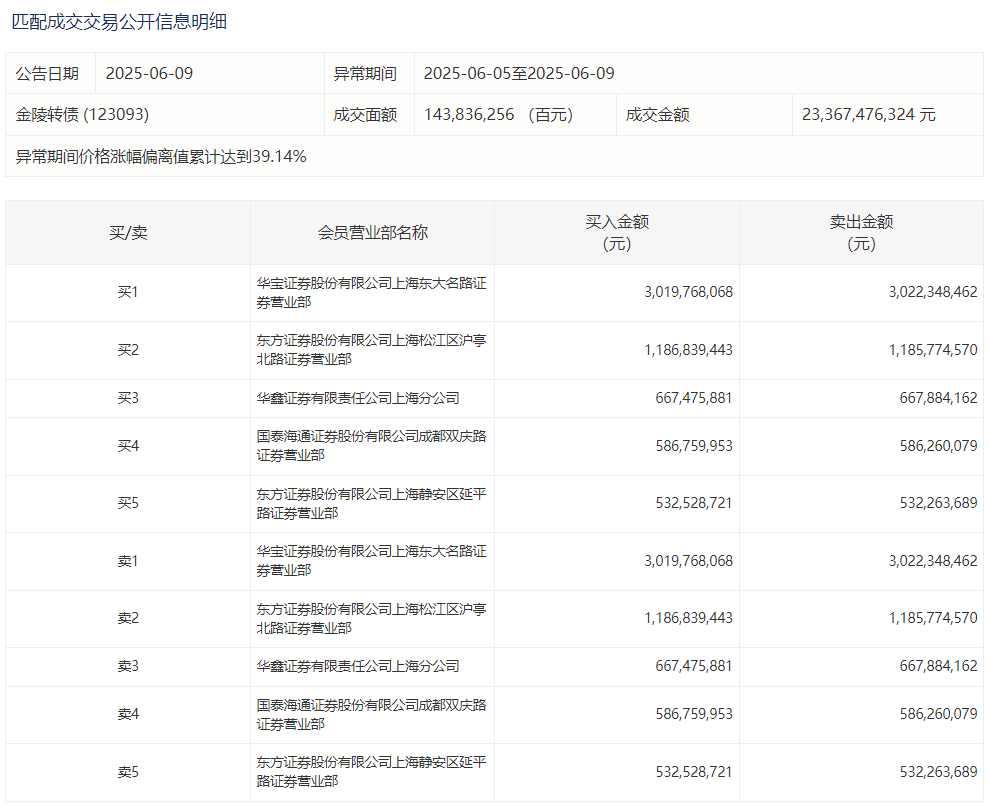990x808 pixels.
Task: Click the 买入金额 value in row 买4
Action: [x=688, y=446]
